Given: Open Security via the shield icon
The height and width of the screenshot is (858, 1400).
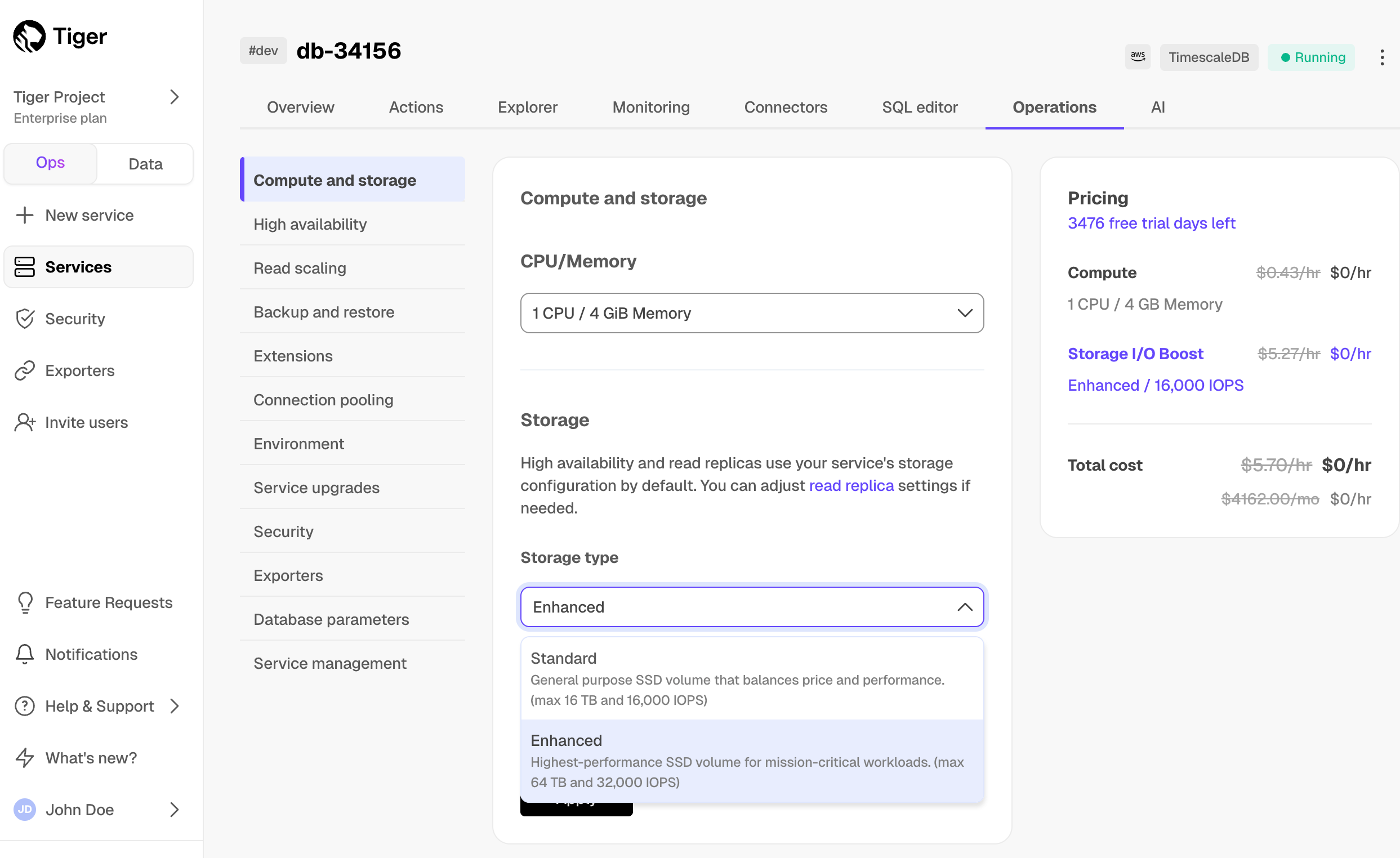Looking at the screenshot, I should click(x=24, y=319).
